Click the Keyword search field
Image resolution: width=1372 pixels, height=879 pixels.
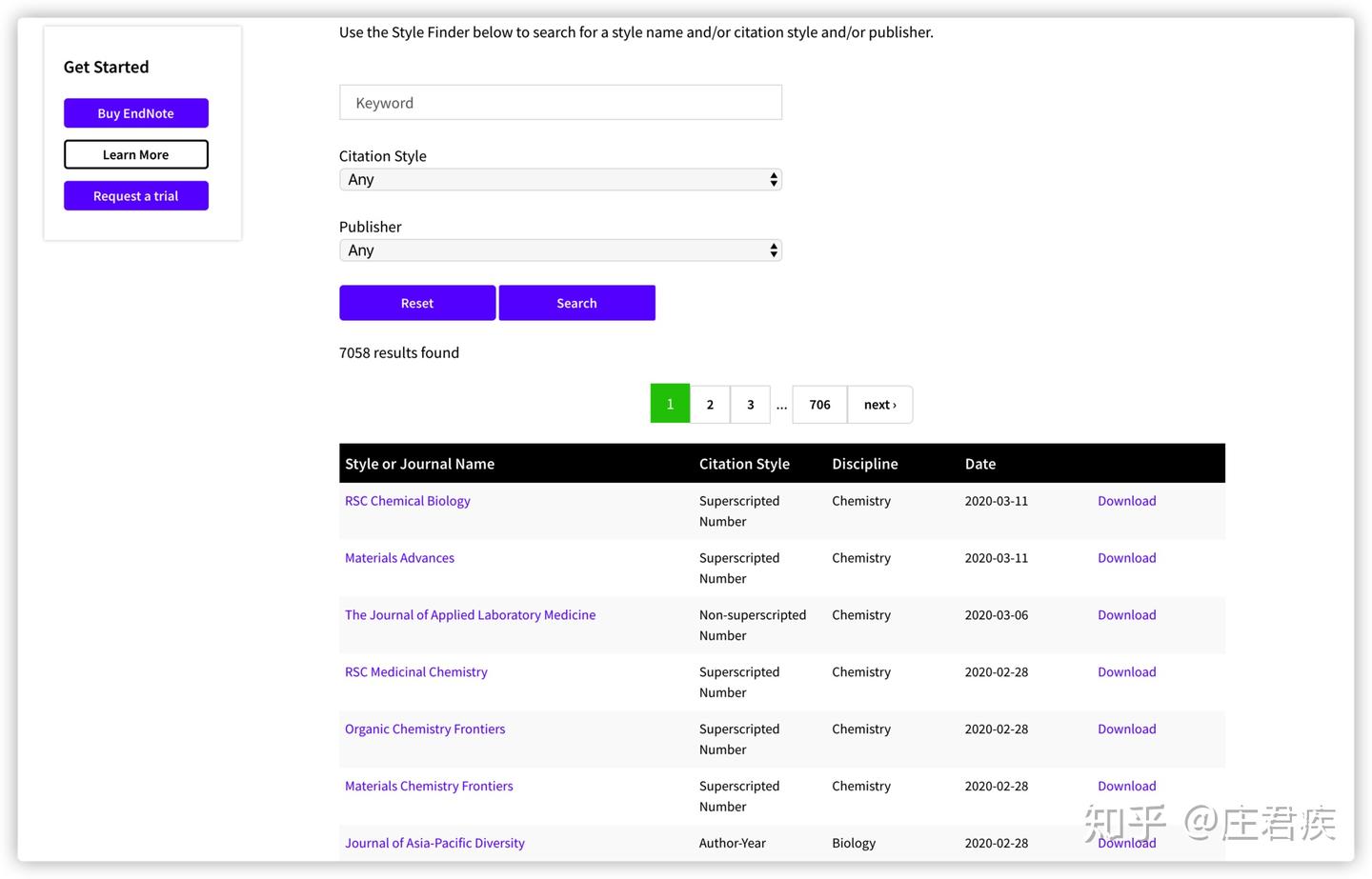point(560,103)
